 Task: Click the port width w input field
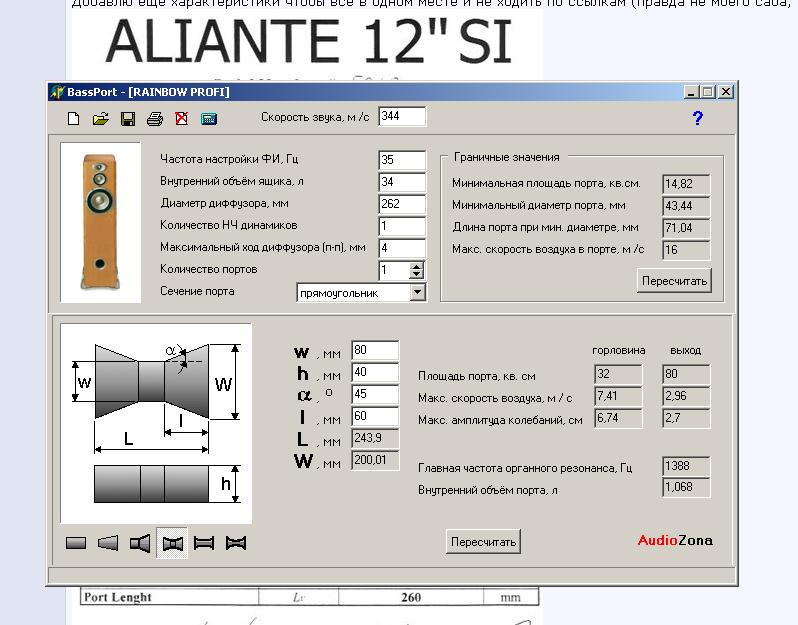coord(375,351)
